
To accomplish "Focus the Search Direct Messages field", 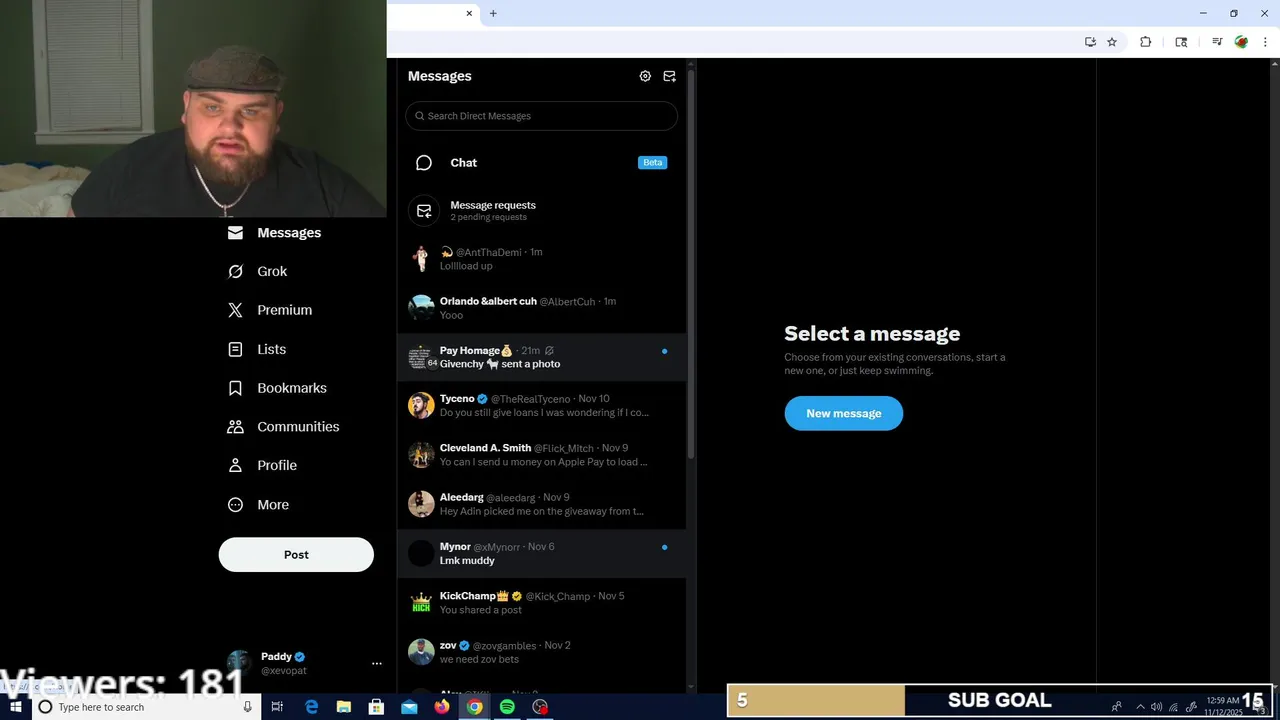I will coord(541,116).
